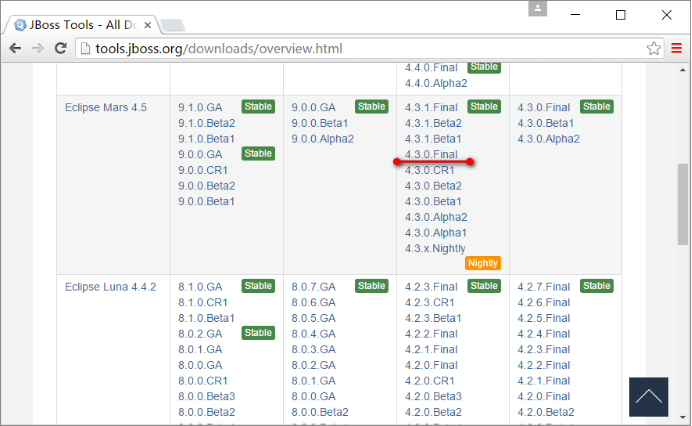692x426 pixels.
Task: Reload the page with the refresh icon
Action: click(x=60, y=48)
